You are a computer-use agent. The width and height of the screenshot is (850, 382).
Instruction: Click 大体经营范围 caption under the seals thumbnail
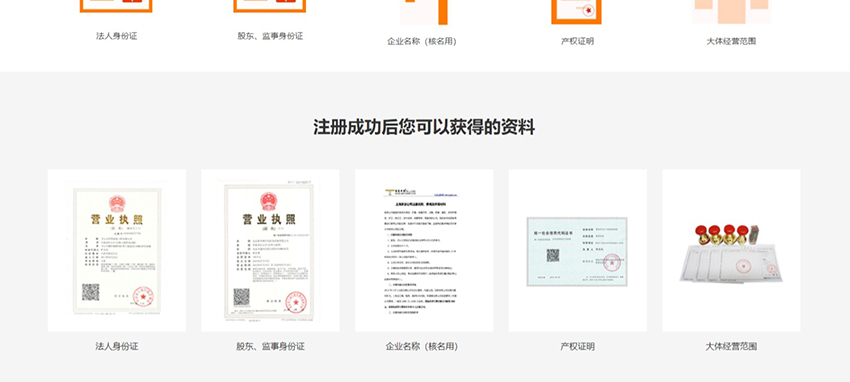[731, 346]
